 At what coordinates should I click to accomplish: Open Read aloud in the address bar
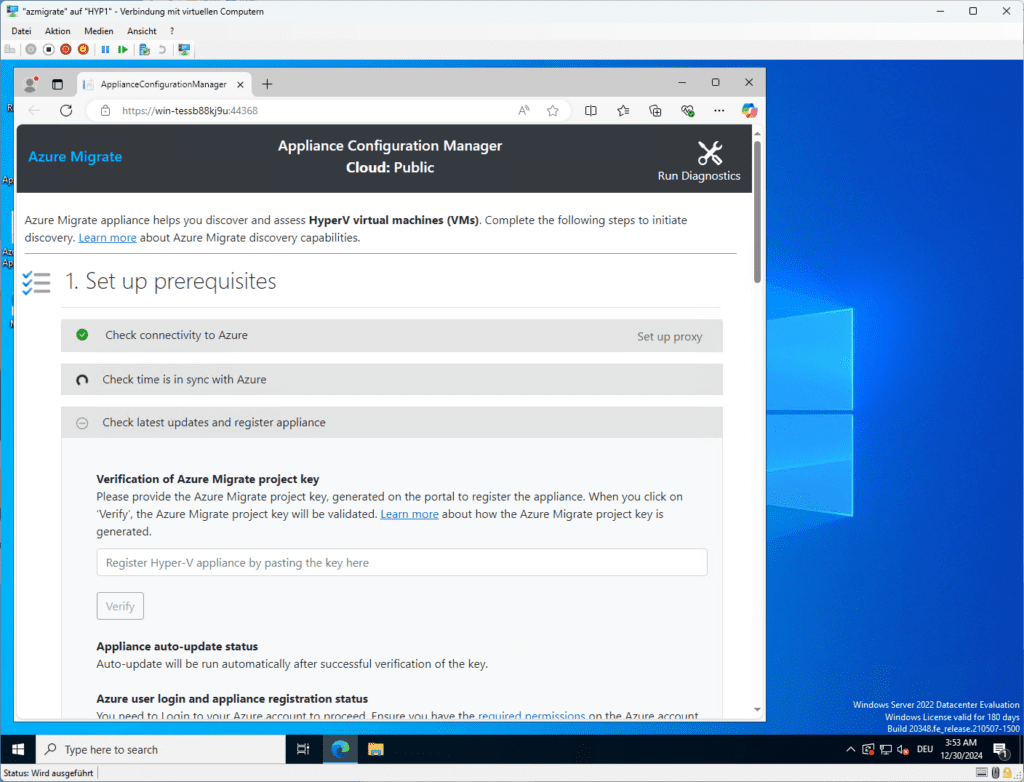point(524,110)
